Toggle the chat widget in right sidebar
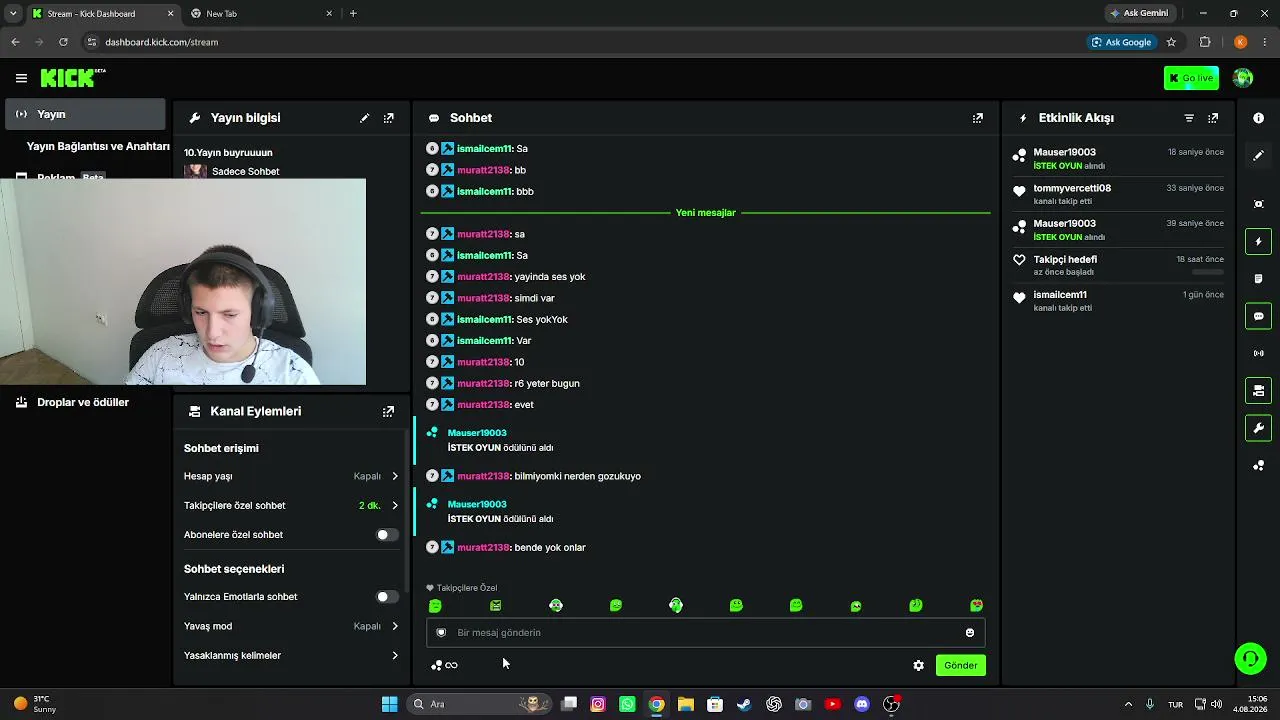 pos(1258,316)
